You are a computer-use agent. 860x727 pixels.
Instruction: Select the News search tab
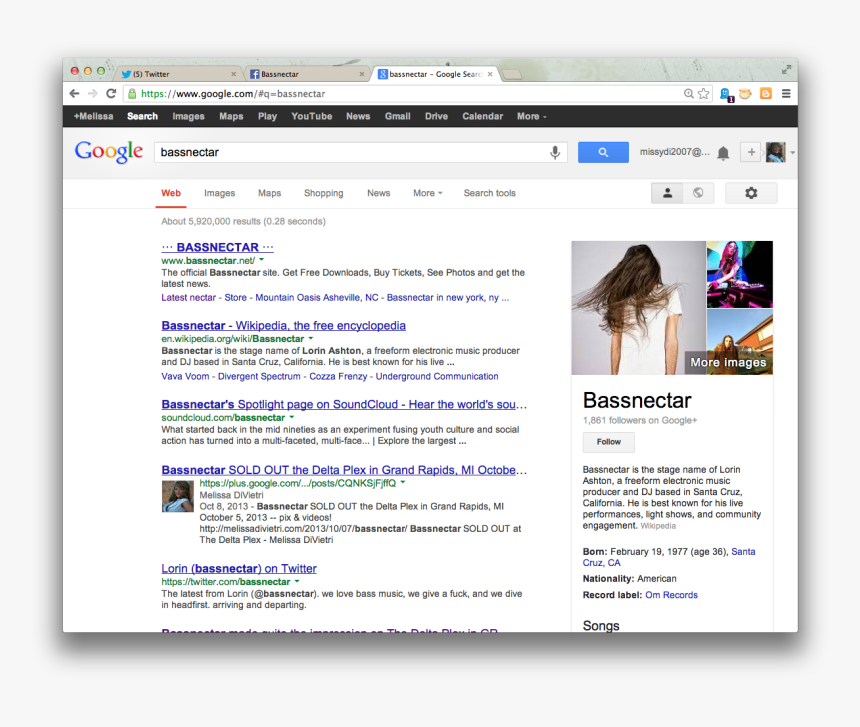[378, 193]
